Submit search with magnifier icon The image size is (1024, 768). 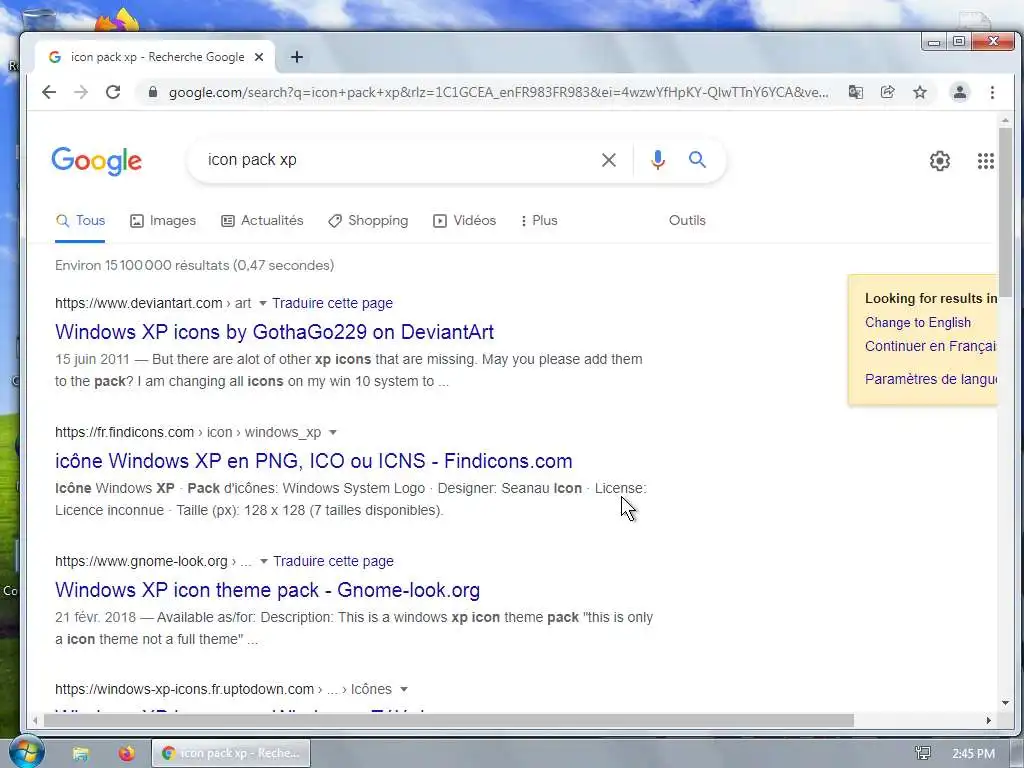pyautogui.click(x=697, y=159)
